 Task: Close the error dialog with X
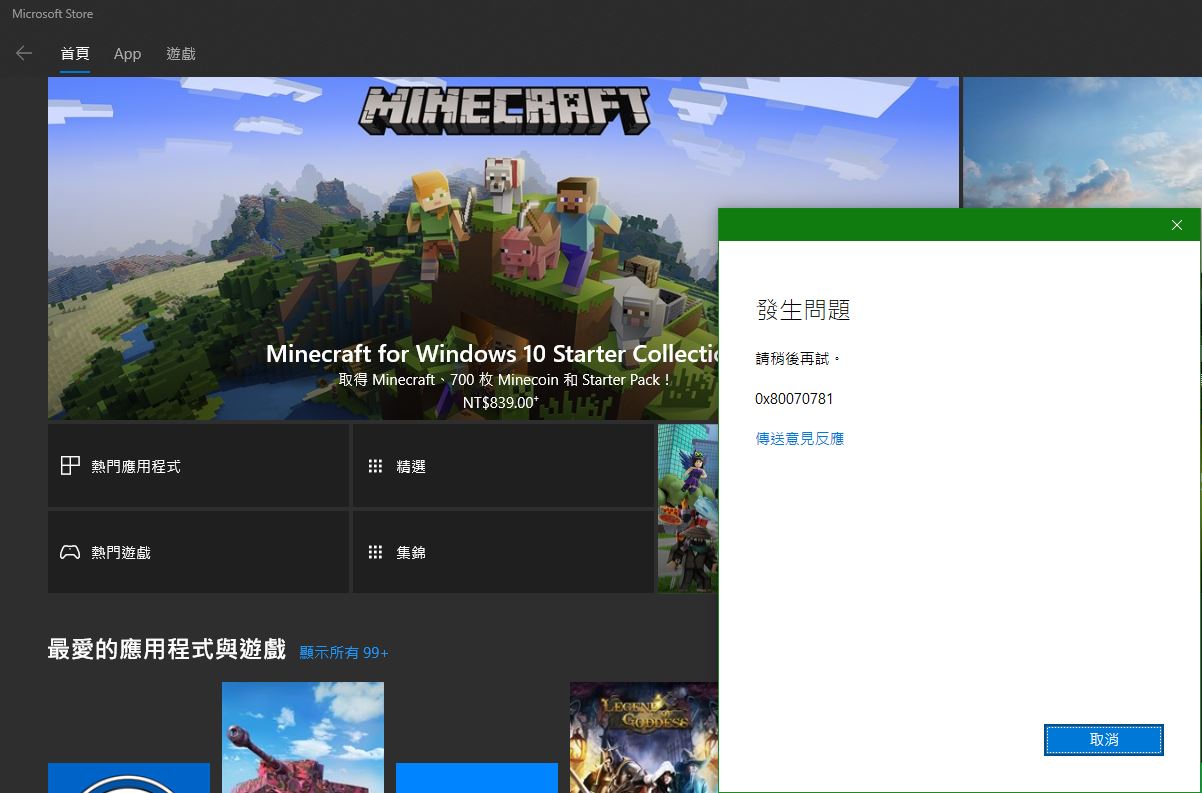[1177, 225]
